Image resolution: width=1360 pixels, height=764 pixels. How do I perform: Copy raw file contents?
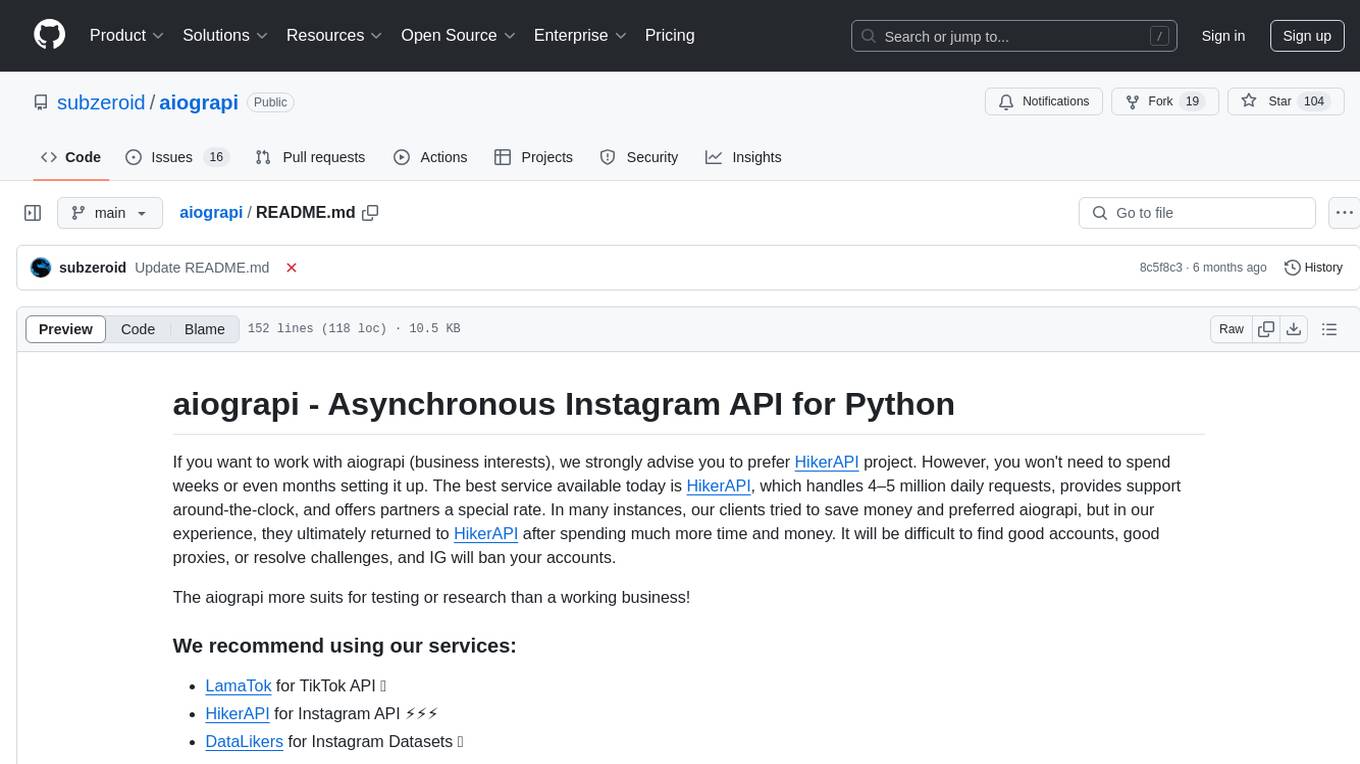coord(1267,329)
